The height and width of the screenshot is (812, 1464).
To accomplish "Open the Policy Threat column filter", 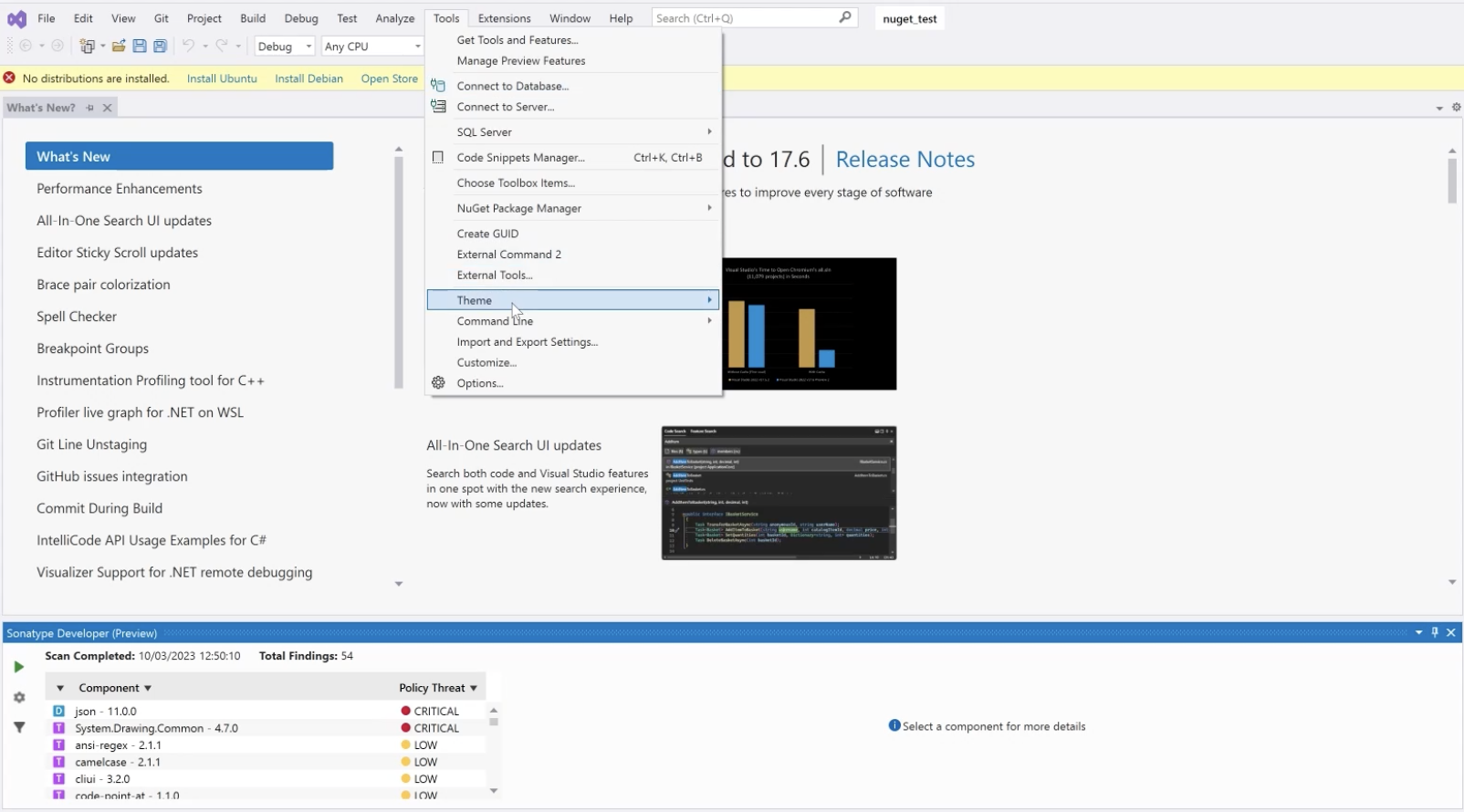I will tap(474, 688).
